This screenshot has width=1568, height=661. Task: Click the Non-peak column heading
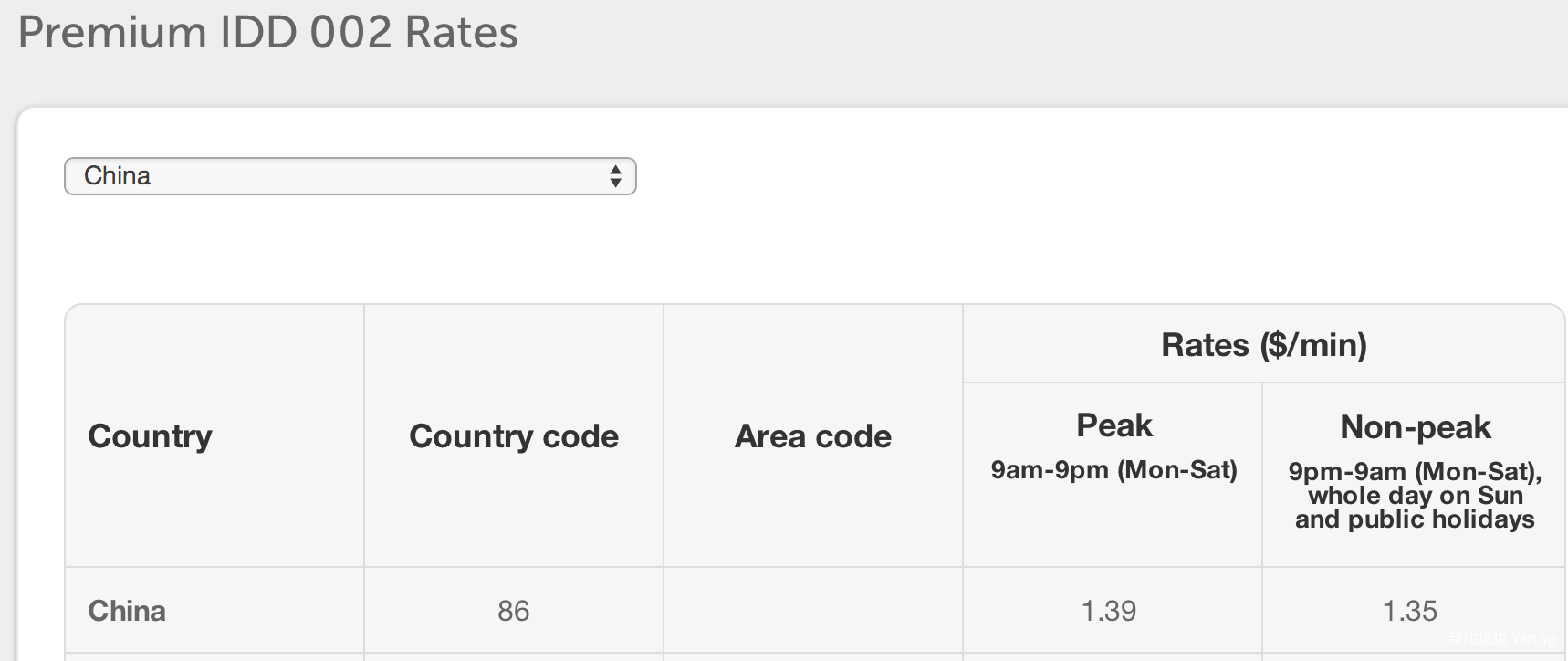(x=1415, y=427)
